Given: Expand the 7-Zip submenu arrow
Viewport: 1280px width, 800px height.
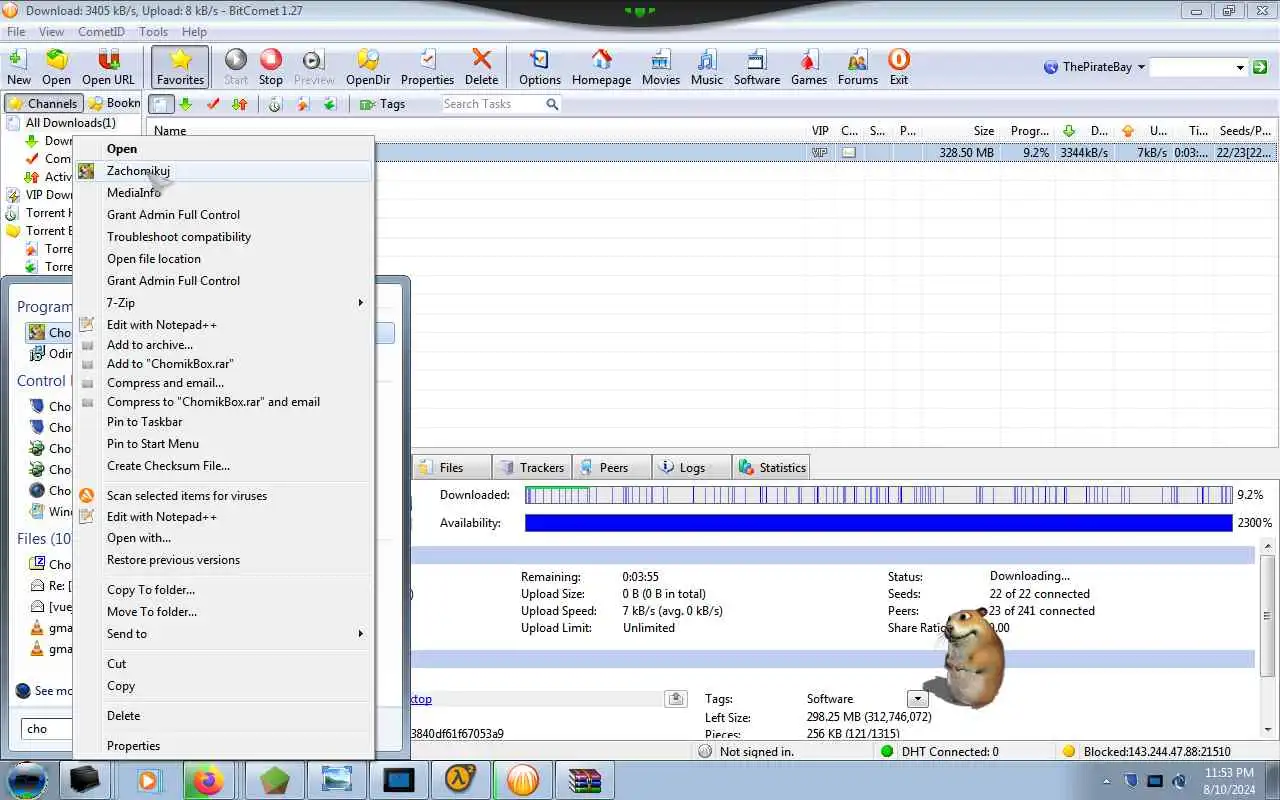Looking at the screenshot, I should [361, 303].
